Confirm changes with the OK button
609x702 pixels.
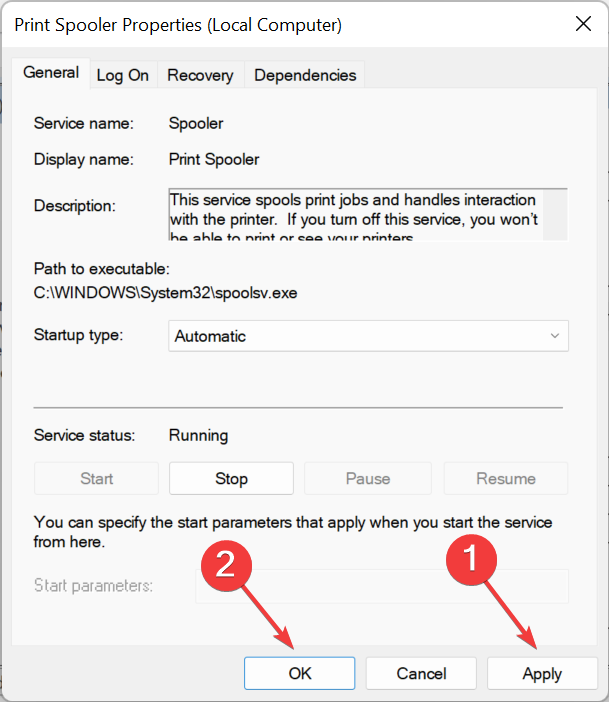[x=300, y=673]
